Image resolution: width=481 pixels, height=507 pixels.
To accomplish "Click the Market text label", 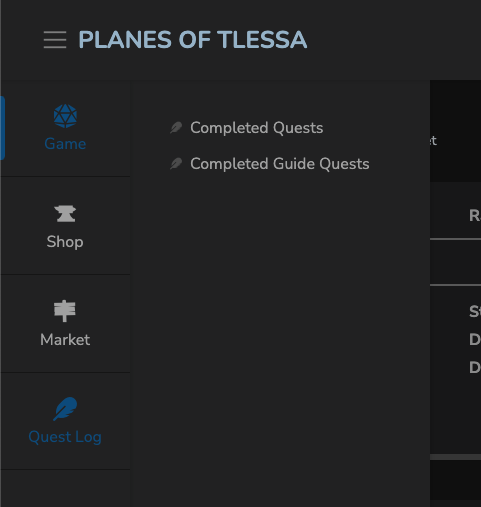I will [x=65, y=340].
